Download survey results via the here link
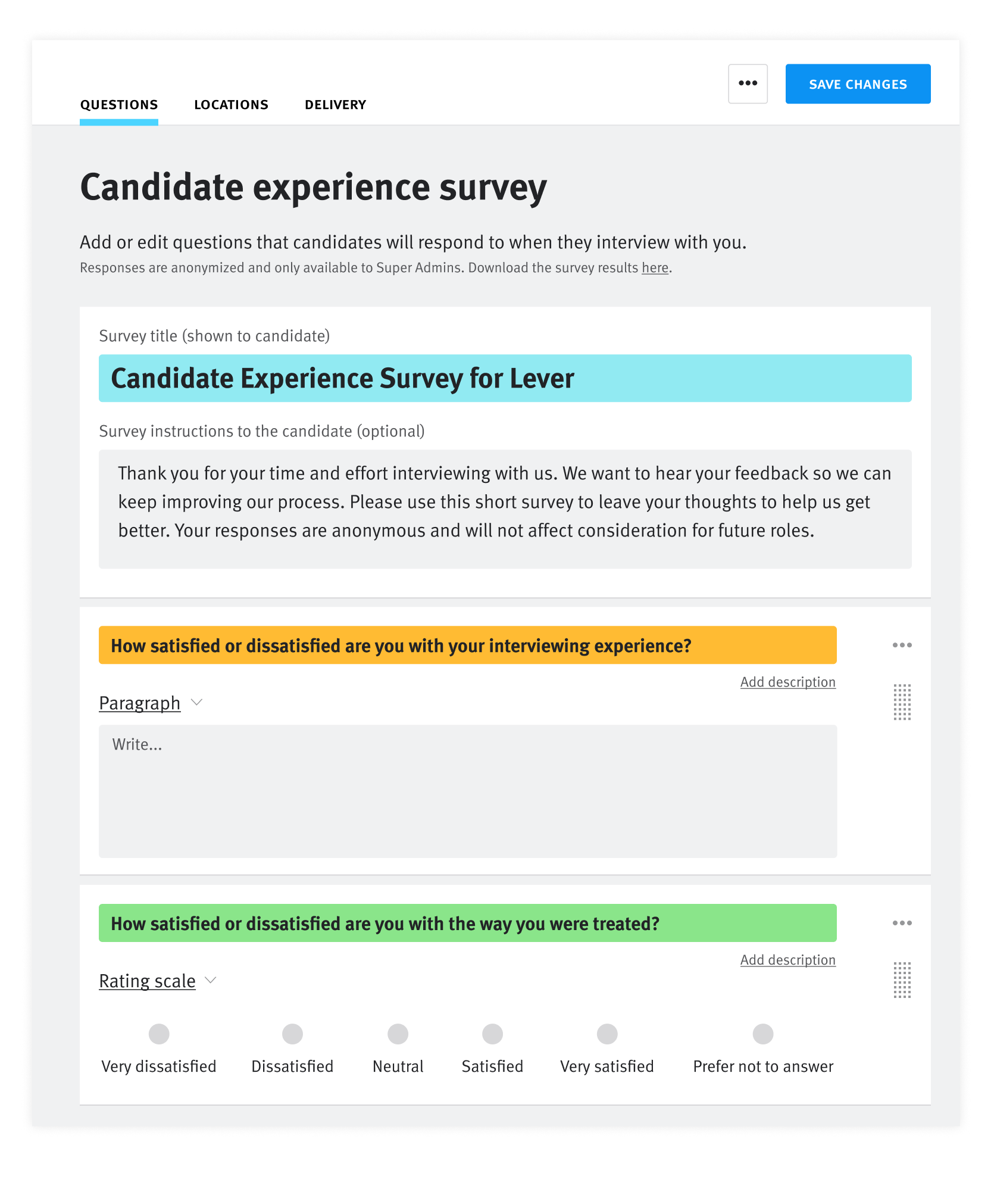Screen dimensions: 994x1204 click(655, 268)
